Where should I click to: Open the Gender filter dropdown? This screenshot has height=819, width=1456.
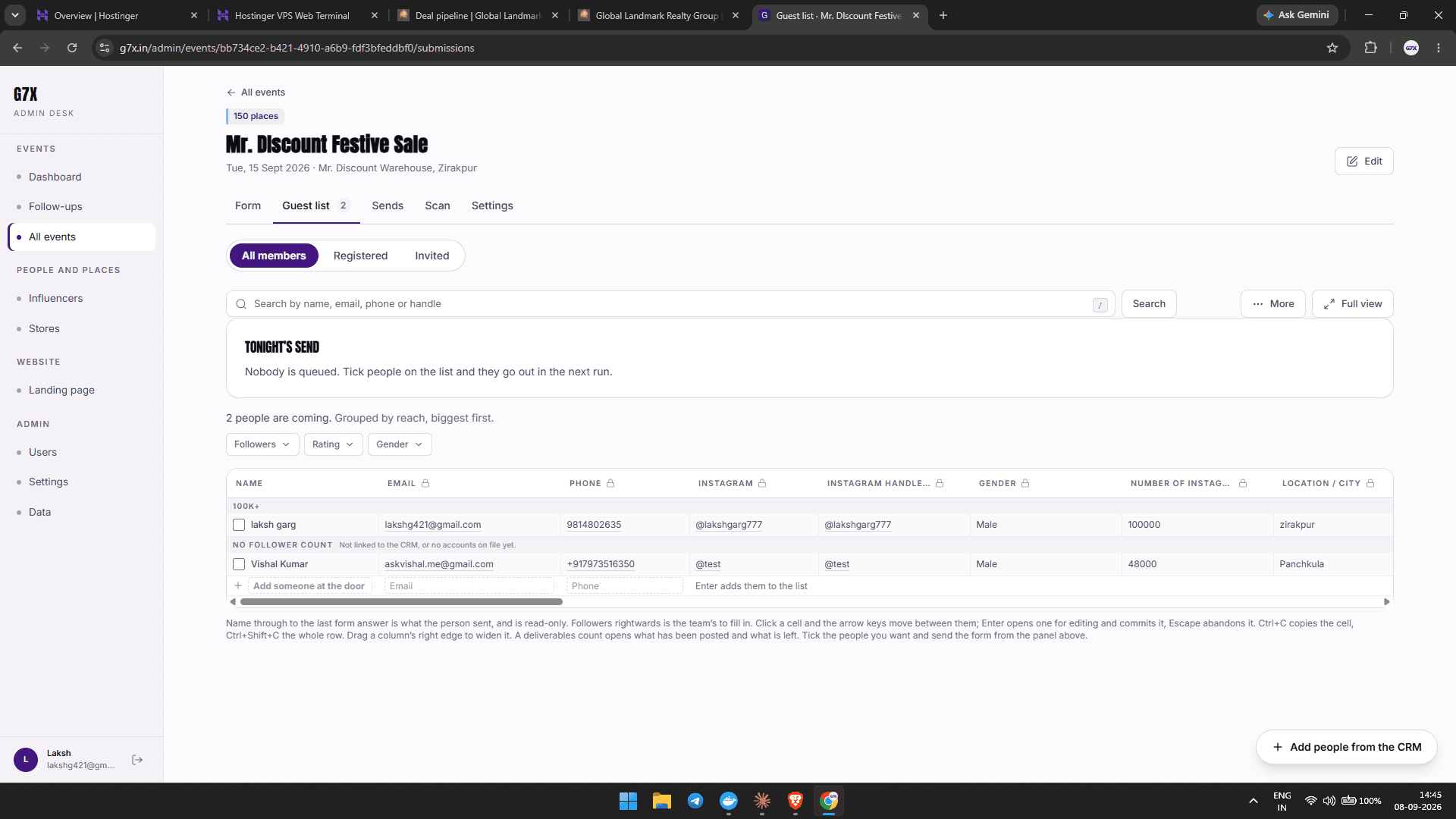400,444
